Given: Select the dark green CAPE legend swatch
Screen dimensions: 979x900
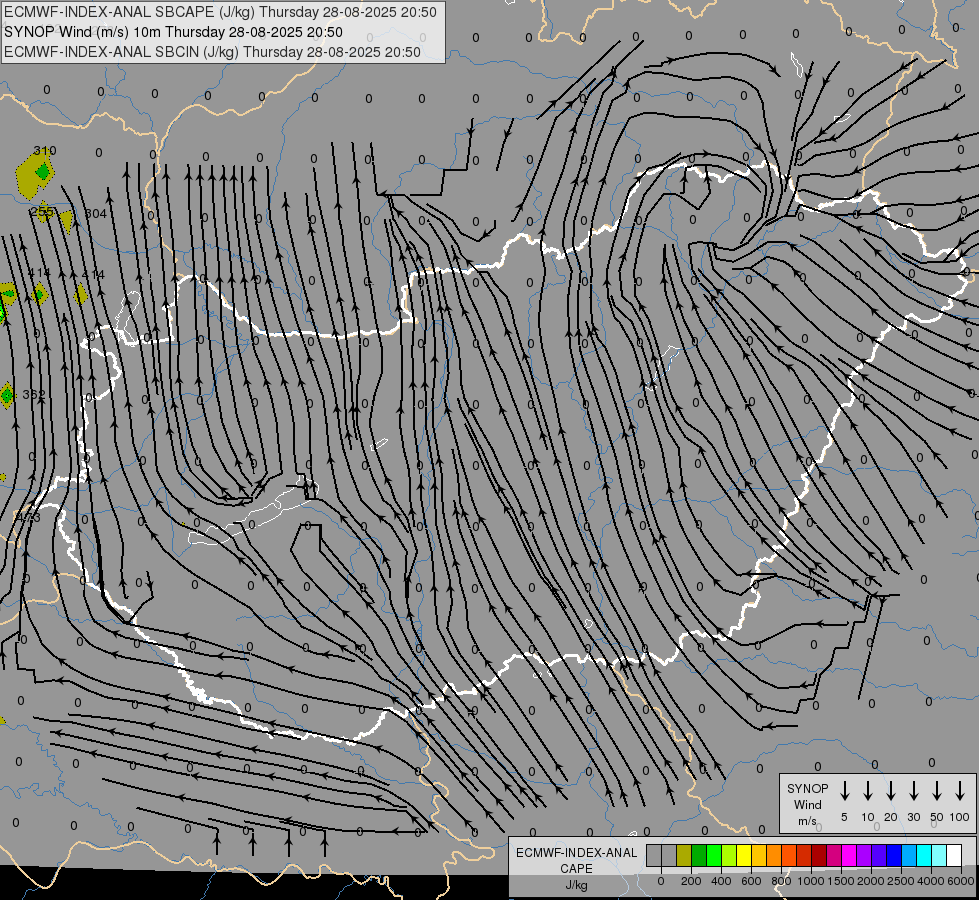Looking at the screenshot, I should click(x=699, y=855).
